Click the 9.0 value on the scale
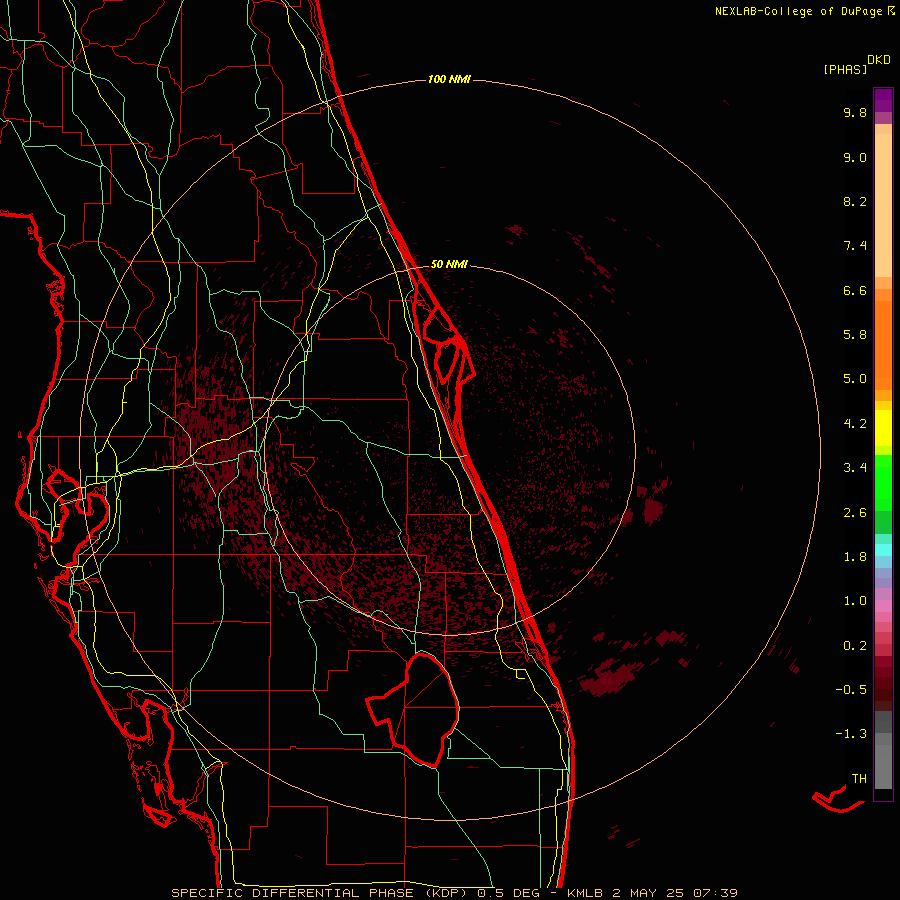 tap(855, 157)
